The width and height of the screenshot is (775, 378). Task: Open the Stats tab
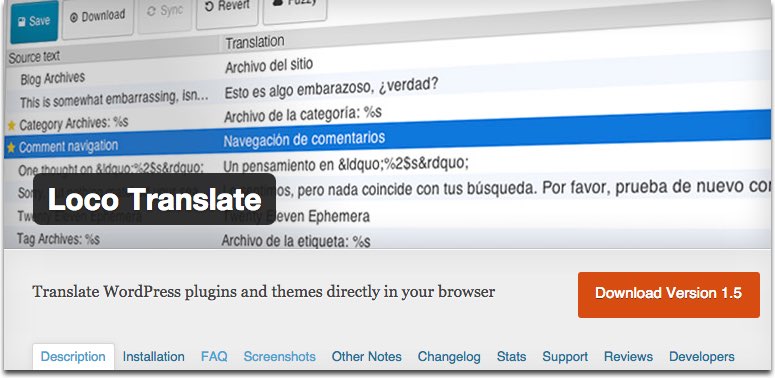[x=512, y=357]
